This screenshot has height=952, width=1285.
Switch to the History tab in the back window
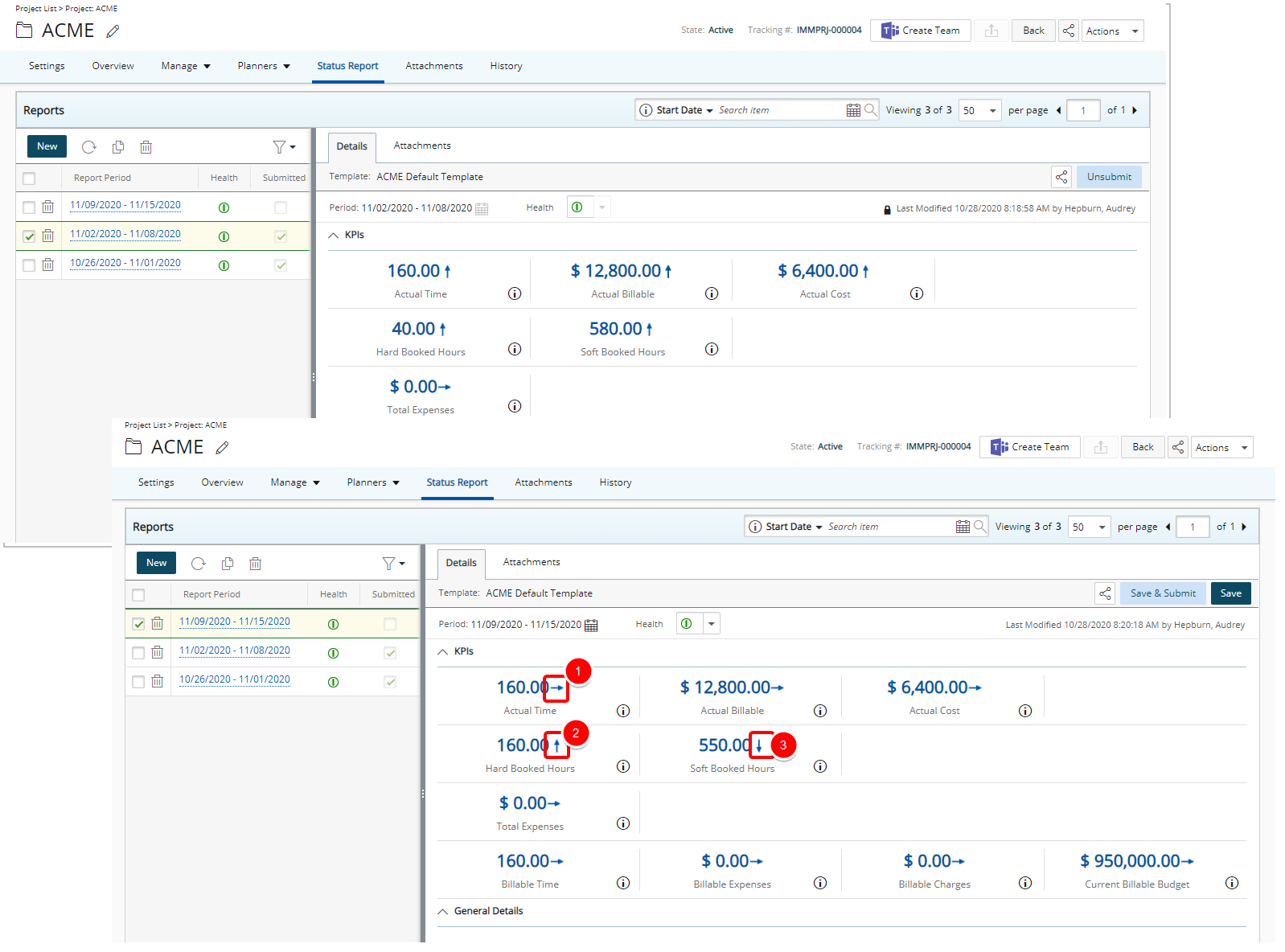[x=506, y=66]
